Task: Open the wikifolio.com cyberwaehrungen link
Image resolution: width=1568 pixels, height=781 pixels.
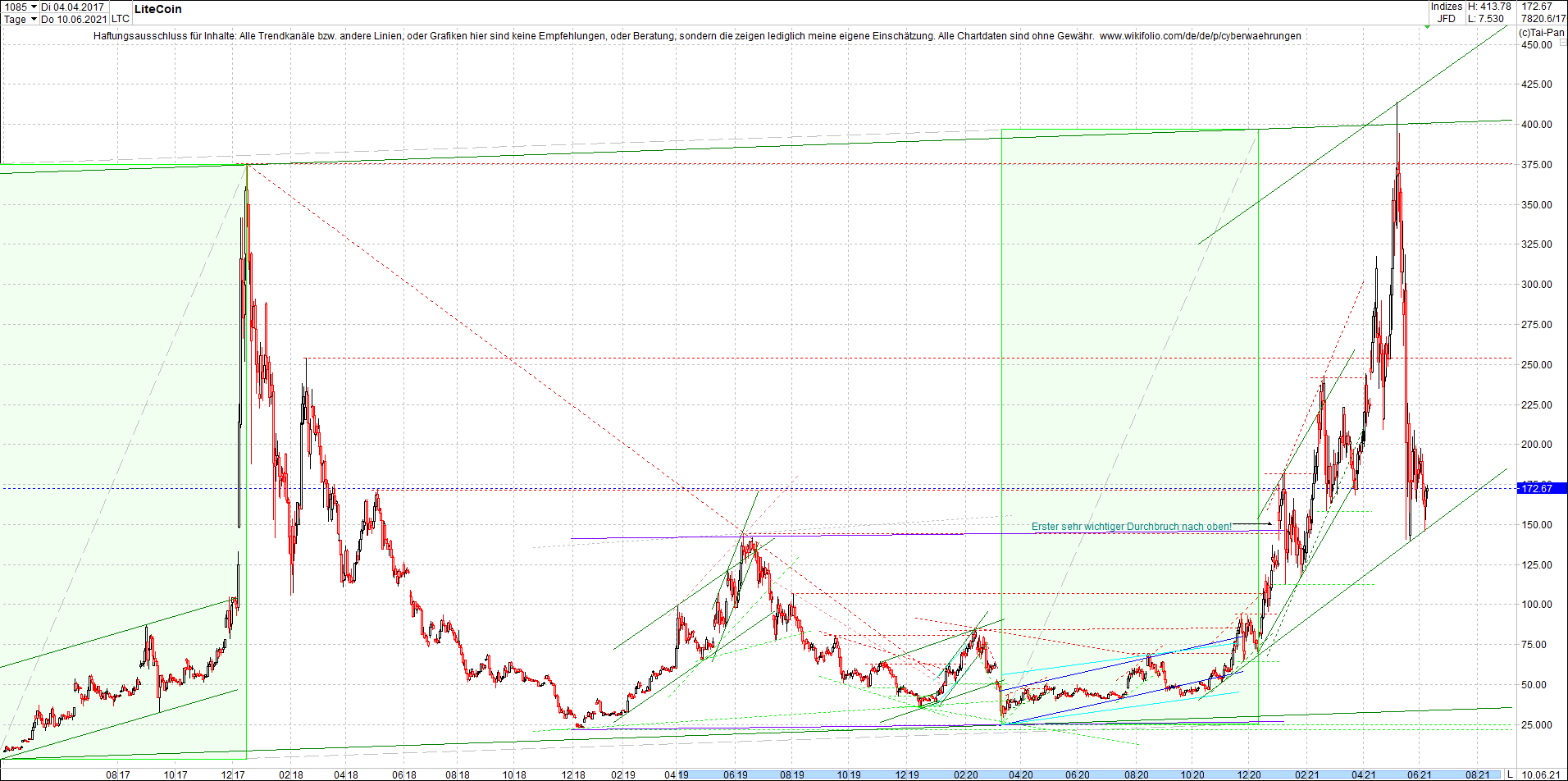Action: [x=1201, y=36]
